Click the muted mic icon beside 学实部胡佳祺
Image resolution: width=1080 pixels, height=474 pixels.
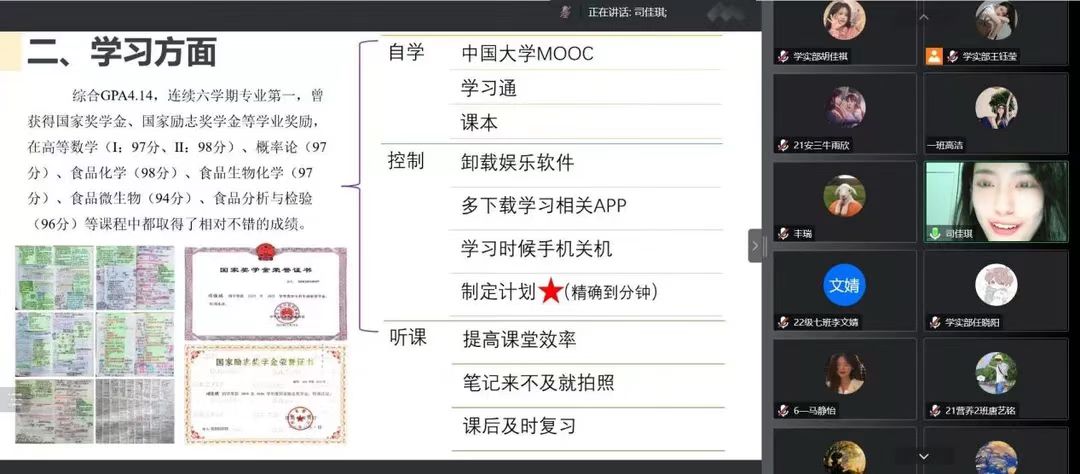[784, 57]
